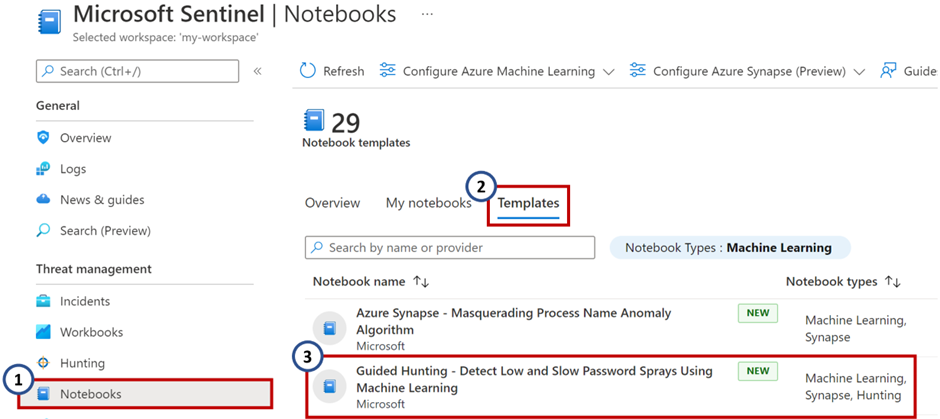This screenshot has height=419, width=940.
Task: Select the Templates tab
Action: pos(528,203)
